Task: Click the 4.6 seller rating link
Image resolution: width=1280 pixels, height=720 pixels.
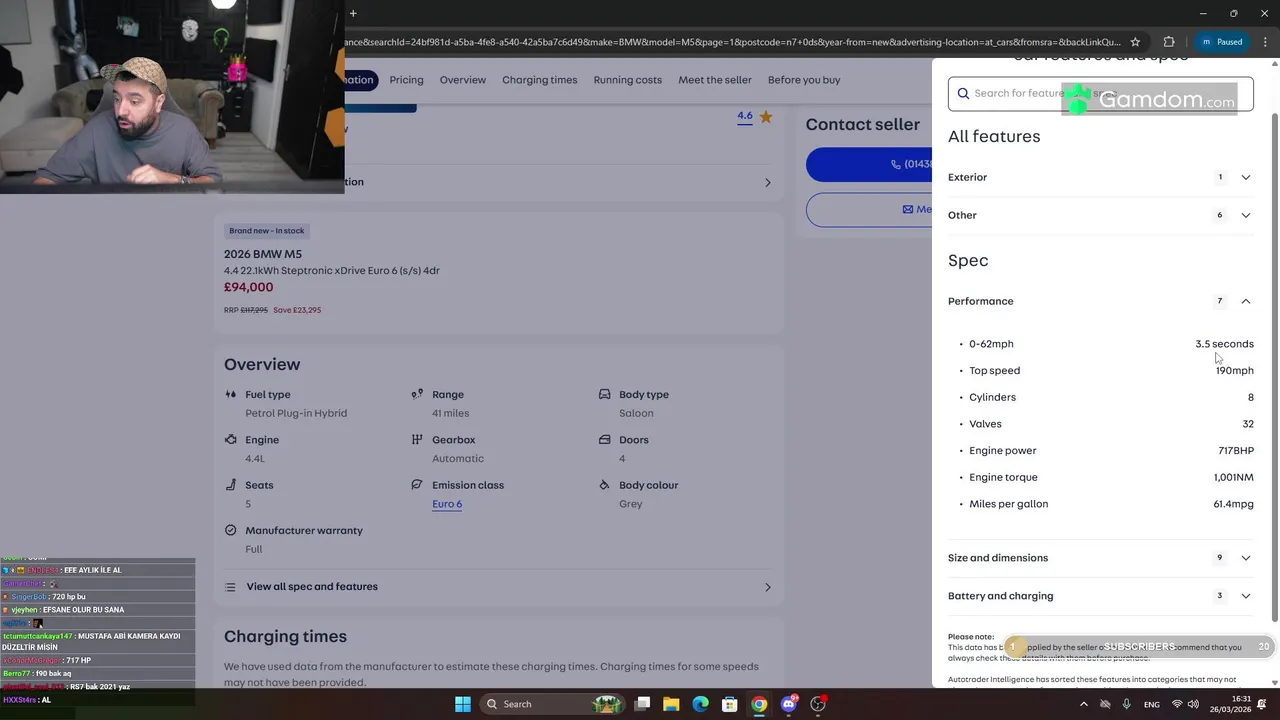Action: [x=745, y=116]
